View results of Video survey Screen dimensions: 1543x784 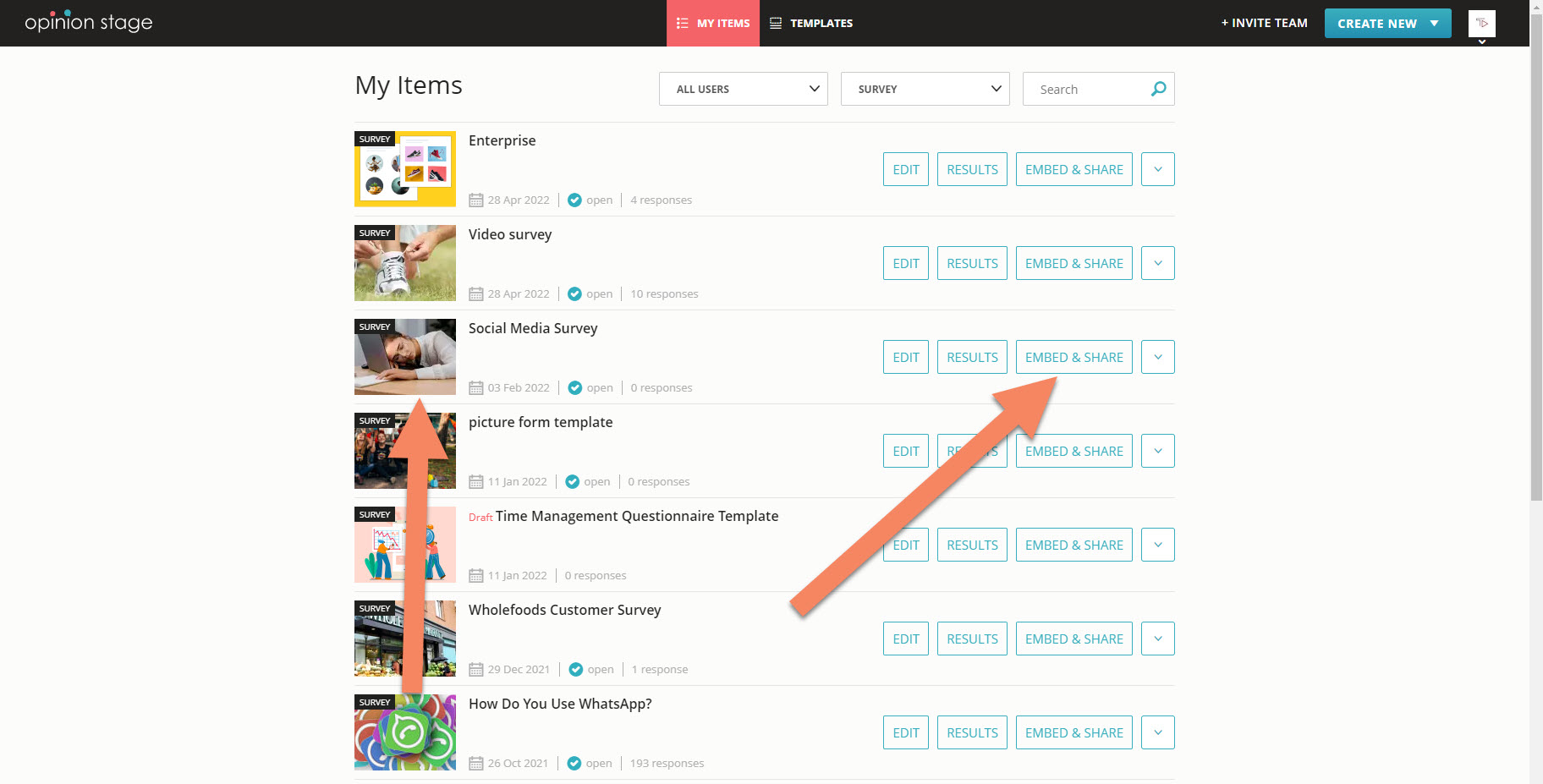pyautogui.click(x=972, y=263)
